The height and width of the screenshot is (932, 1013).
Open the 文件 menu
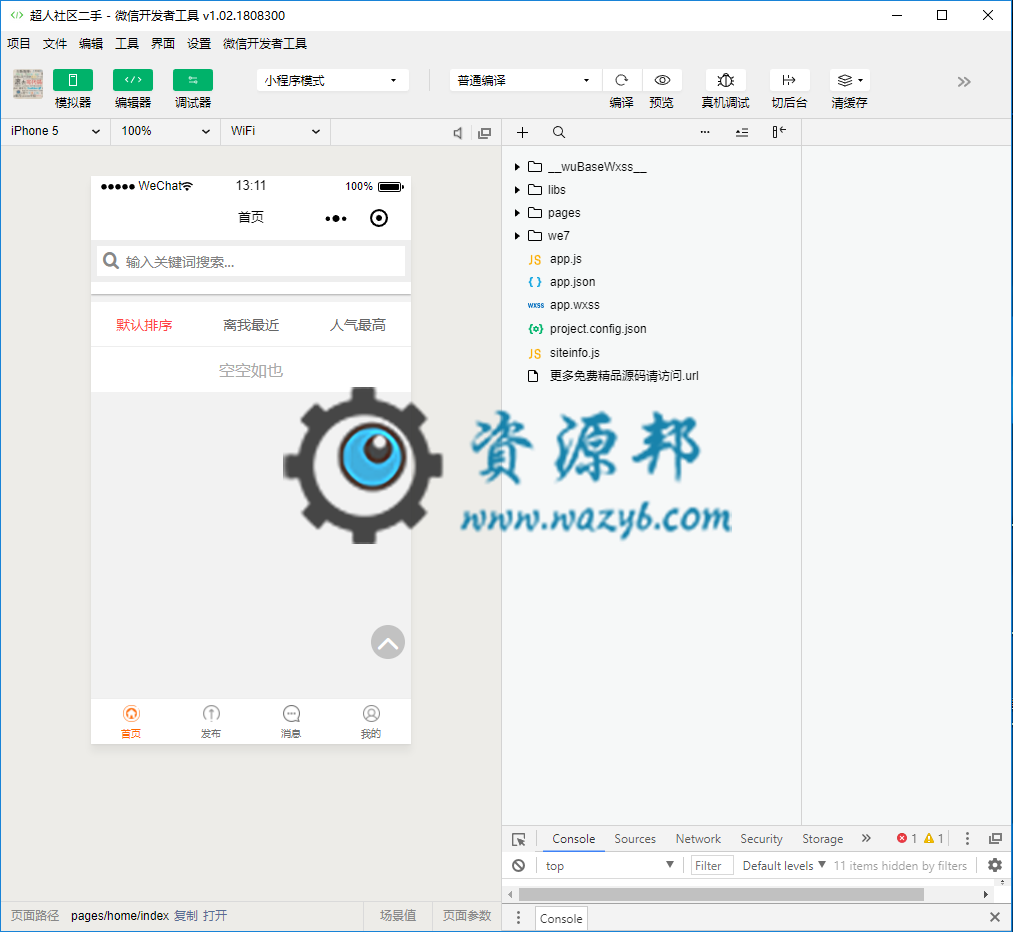click(x=55, y=43)
